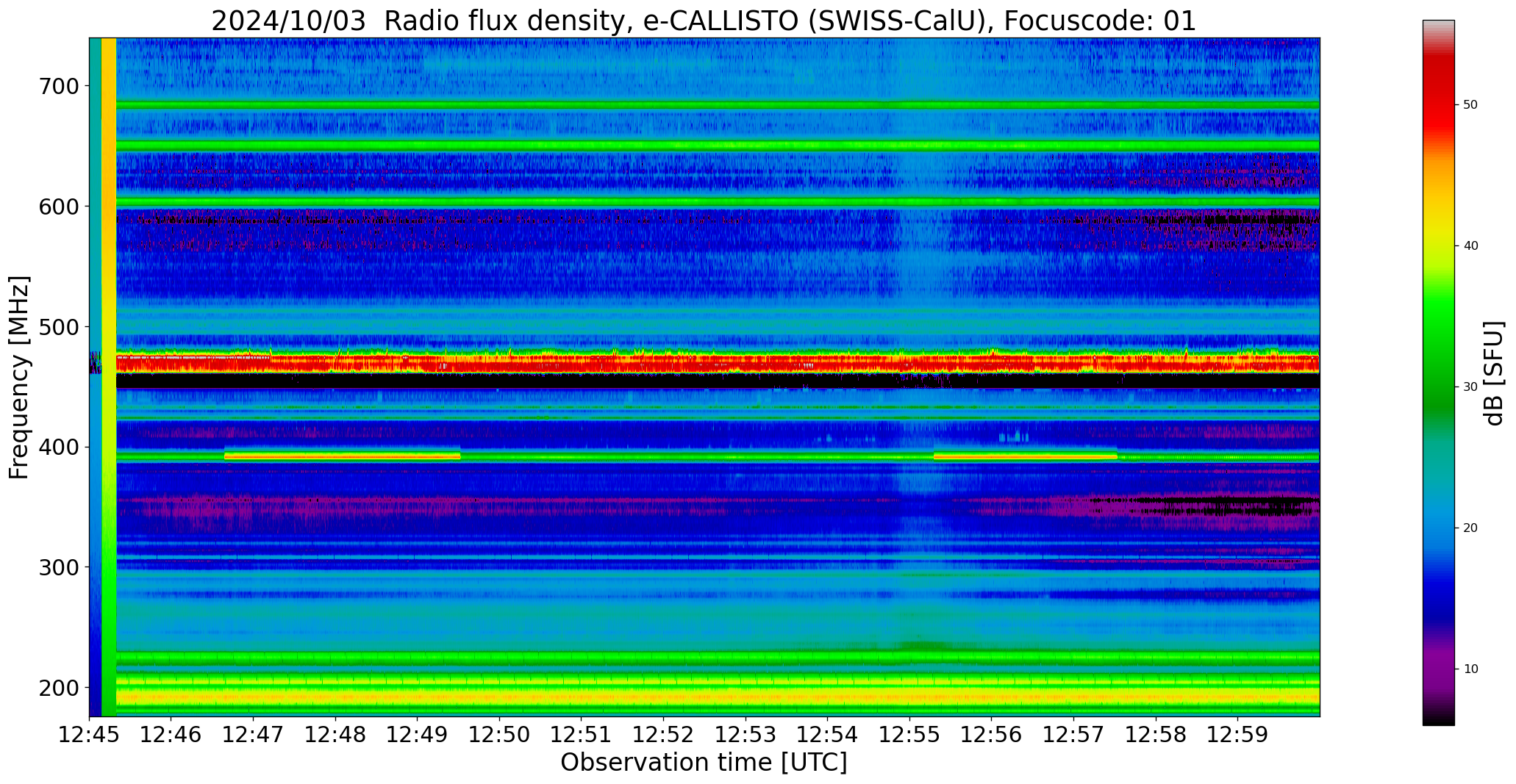Screen dimensions: 1516x784
Task: Click the colorbar tick label 30
Action: point(1470,386)
